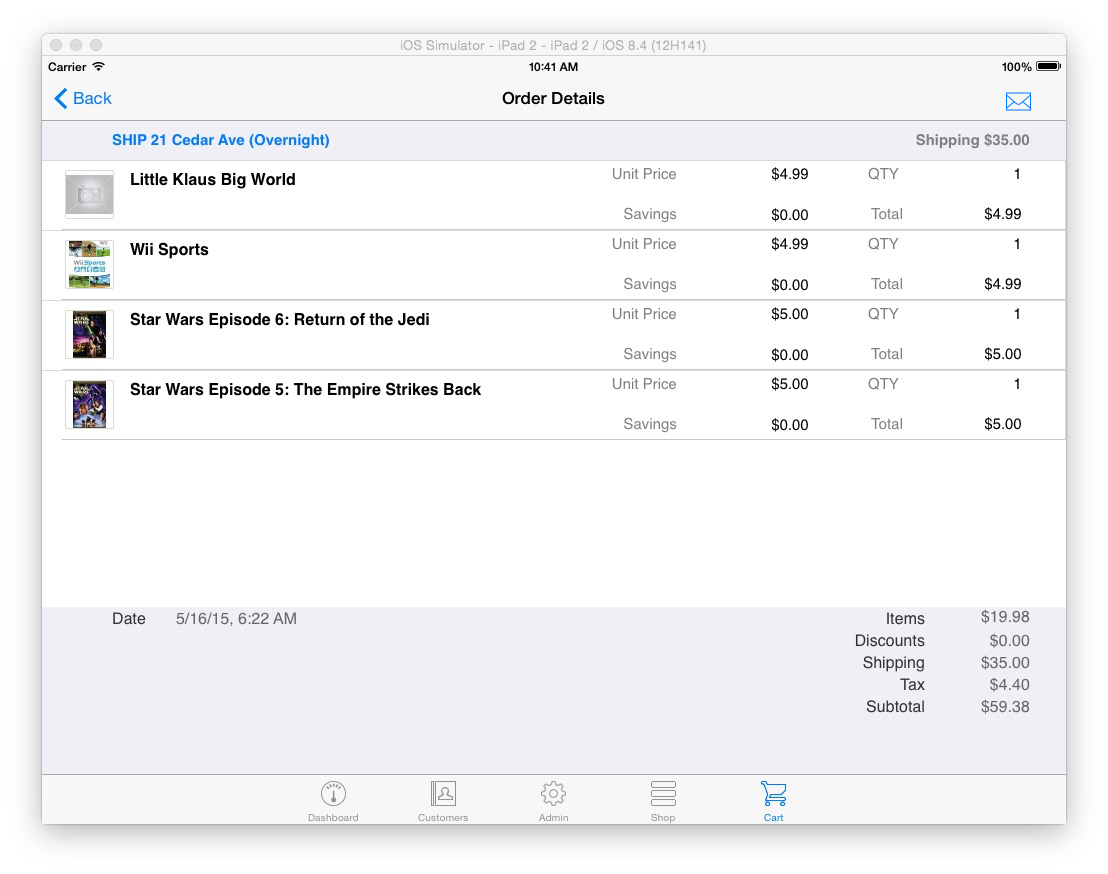Click the Tax value $4.40
Image resolution: width=1108 pixels, height=874 pixels.
pyautogui.click(x=1009, y=684)
